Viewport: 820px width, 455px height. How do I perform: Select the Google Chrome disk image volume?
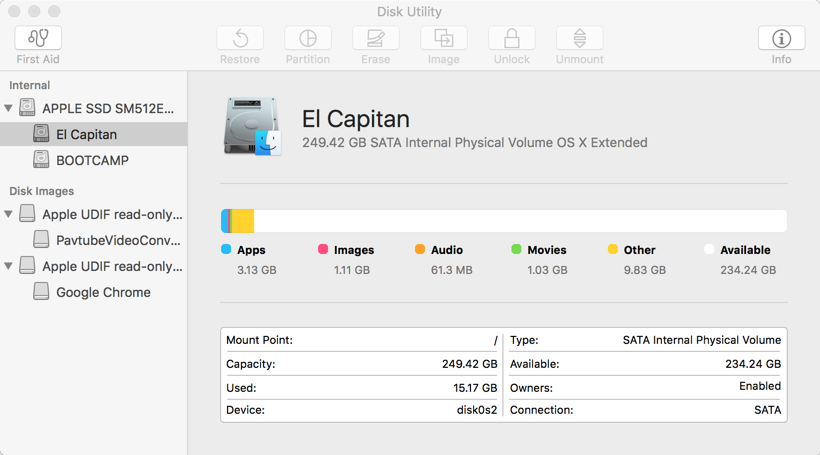pyautogui.click(x=103, y=292)
